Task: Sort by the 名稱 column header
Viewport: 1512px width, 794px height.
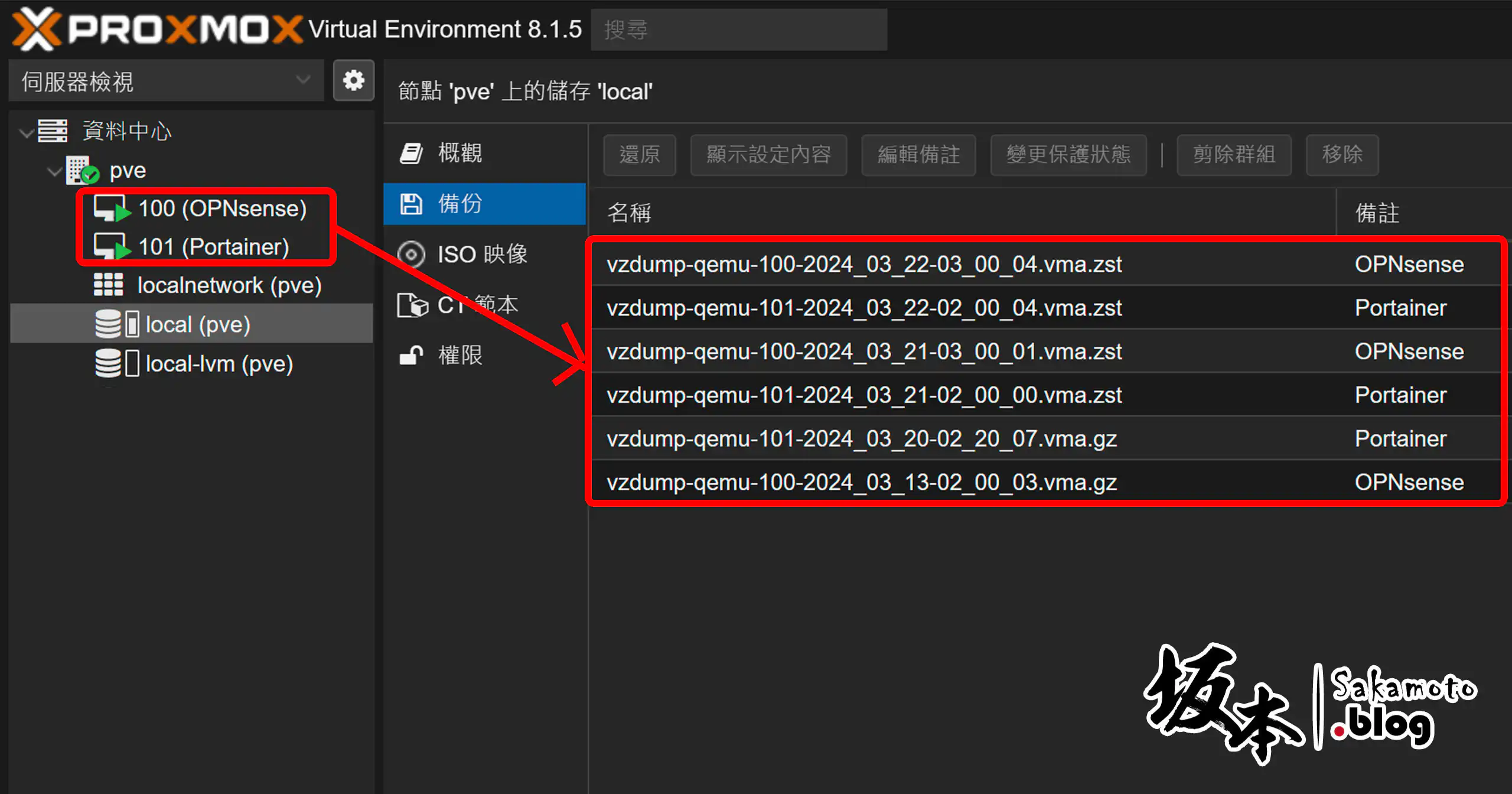Action: (x=630, y=213)
